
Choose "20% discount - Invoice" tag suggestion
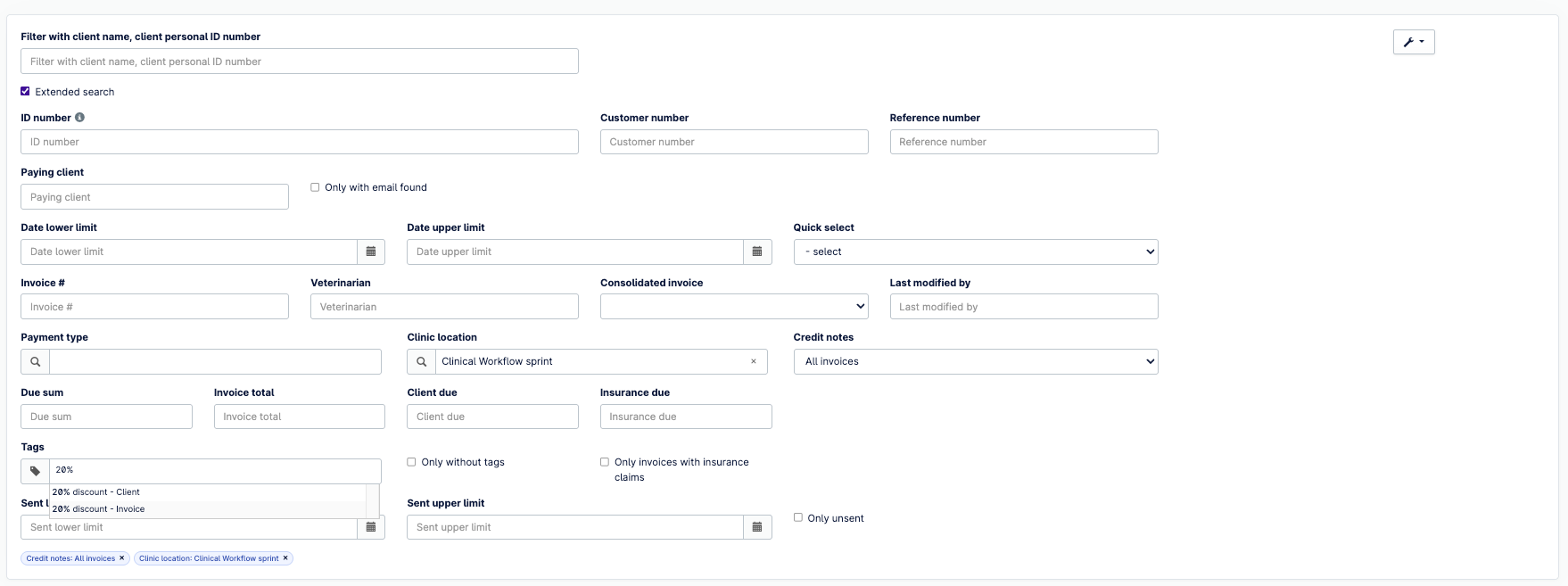(x=98, y=509)
